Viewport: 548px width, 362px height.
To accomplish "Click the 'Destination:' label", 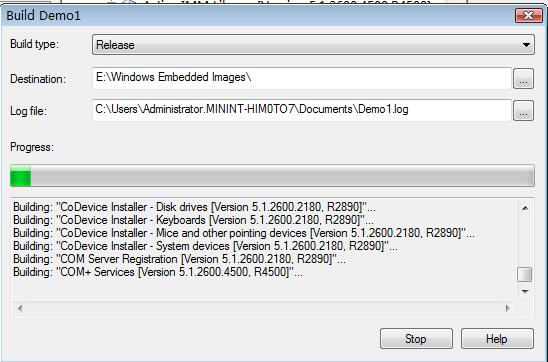I will 38,79.
